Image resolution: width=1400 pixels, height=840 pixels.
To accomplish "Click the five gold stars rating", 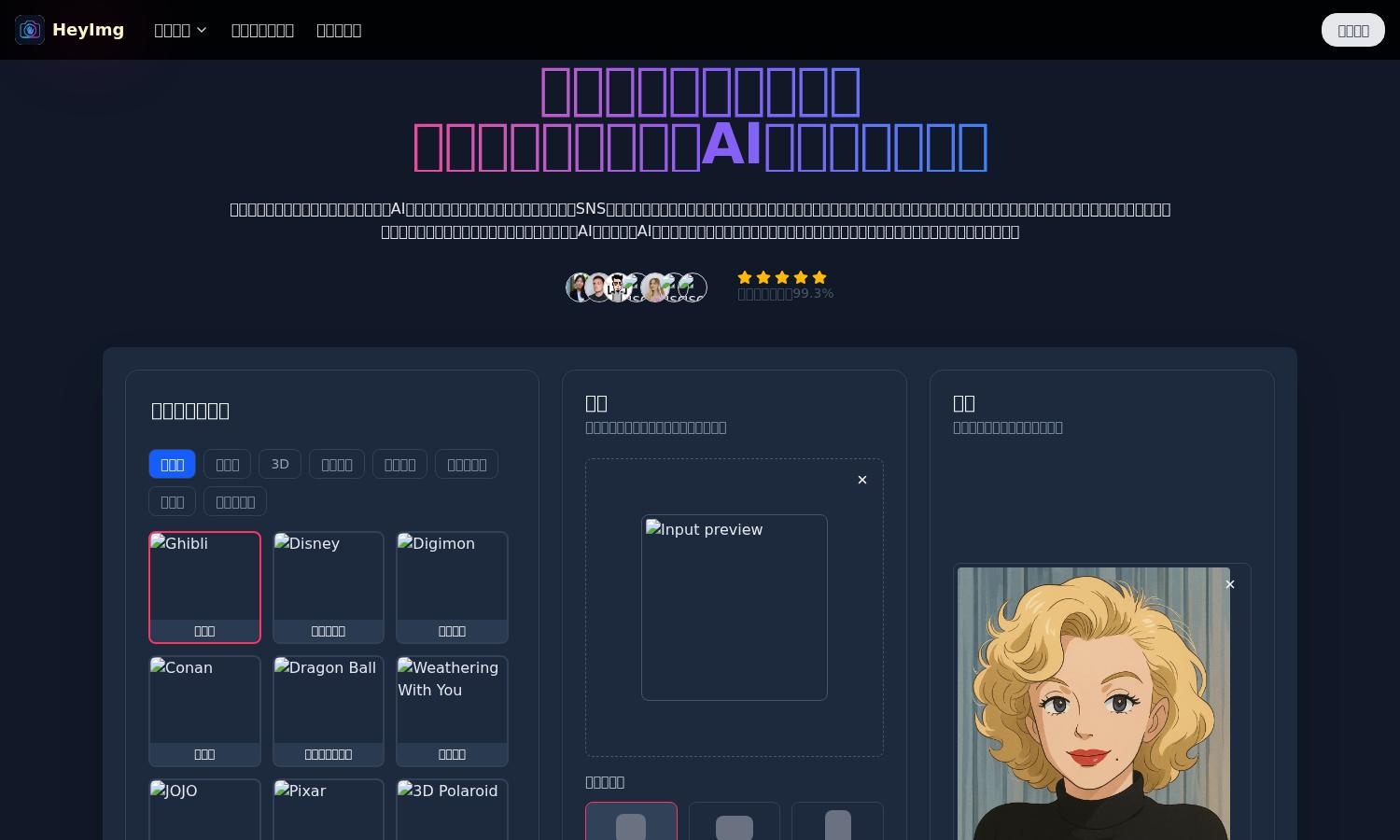I will (x=782, y=277).
